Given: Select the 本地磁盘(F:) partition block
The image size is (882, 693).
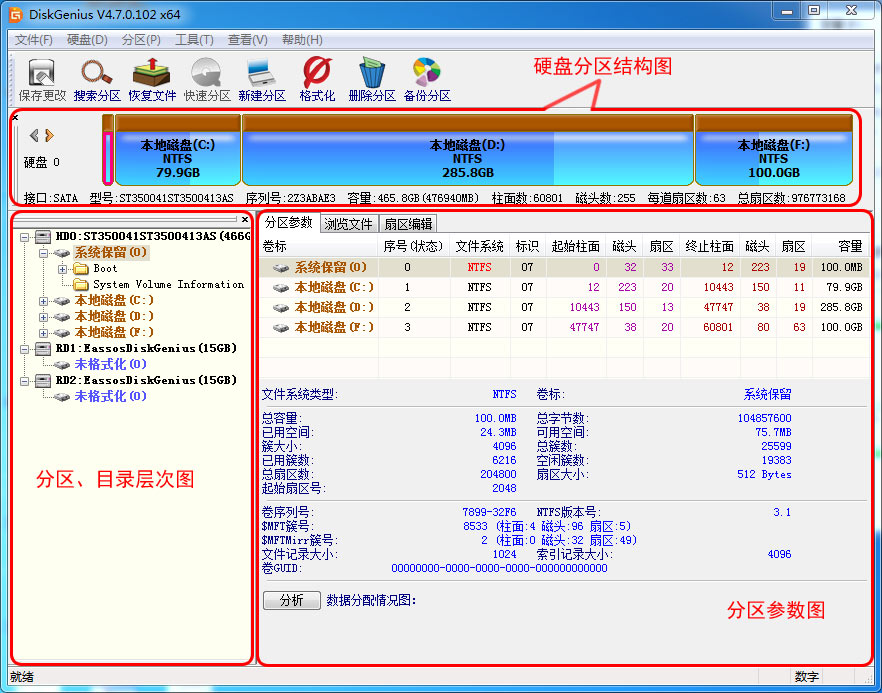Looking at the screenshot, I should point(773,152).
